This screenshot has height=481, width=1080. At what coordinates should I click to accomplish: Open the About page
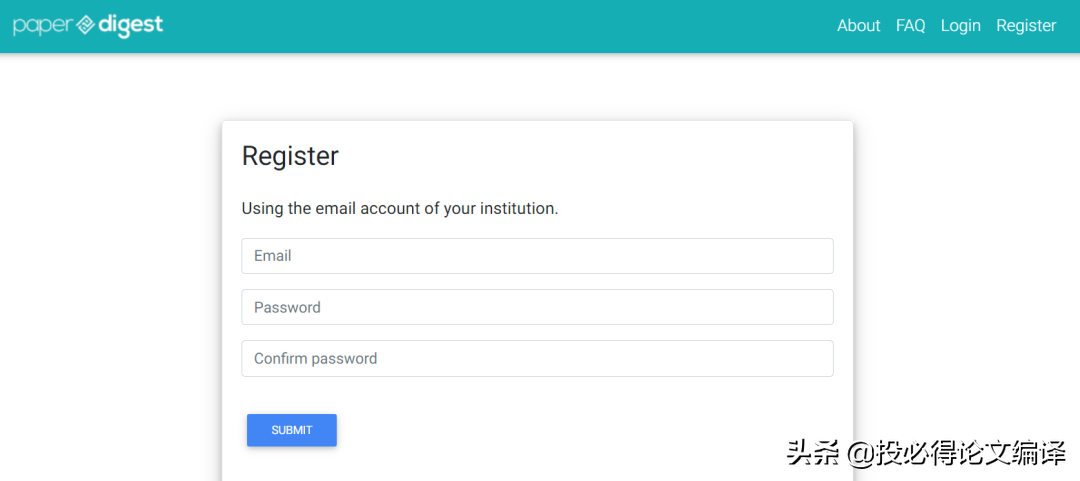pyautogui.click(x=858, y=26)
